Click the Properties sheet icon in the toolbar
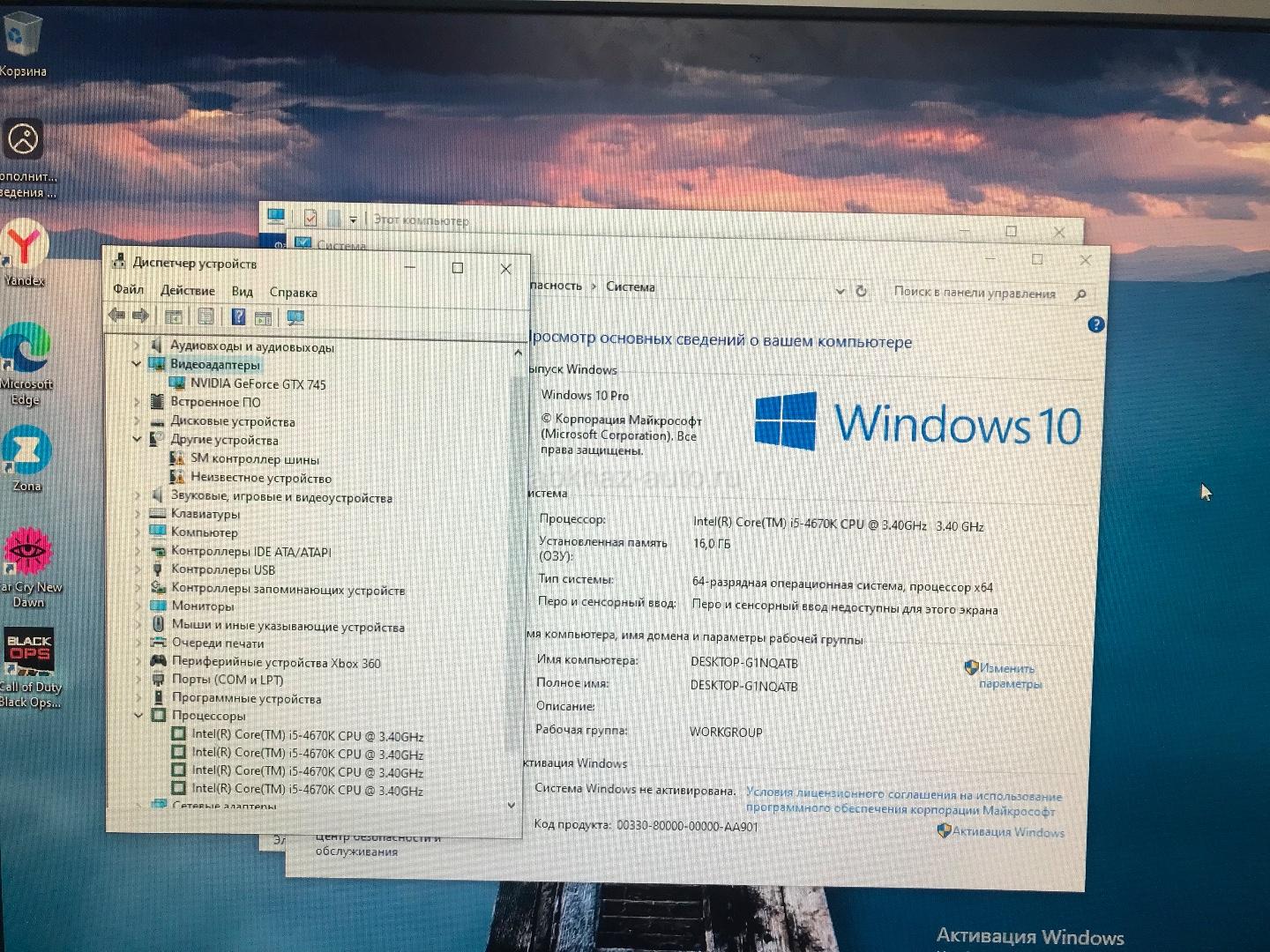The height and width of the screenshot is (952, 1270). tap(205, 316)
